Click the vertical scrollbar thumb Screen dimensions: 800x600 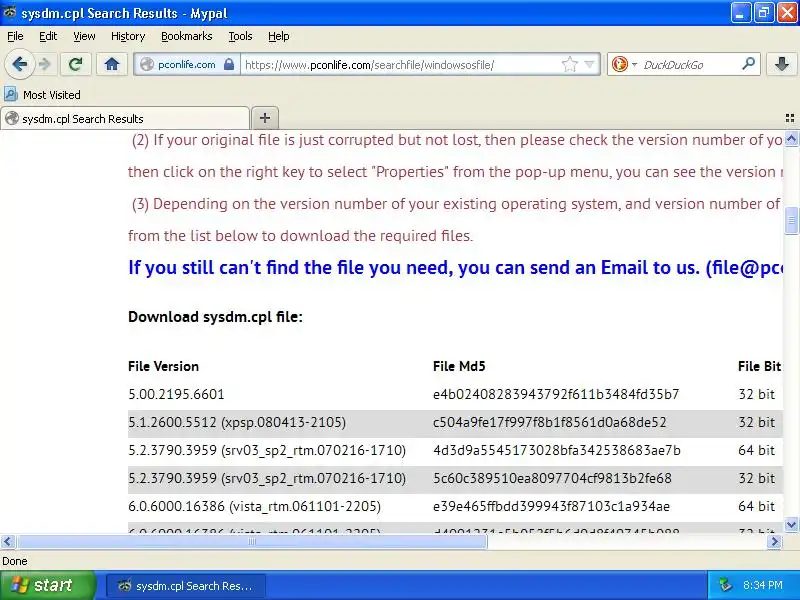(791, 220)
